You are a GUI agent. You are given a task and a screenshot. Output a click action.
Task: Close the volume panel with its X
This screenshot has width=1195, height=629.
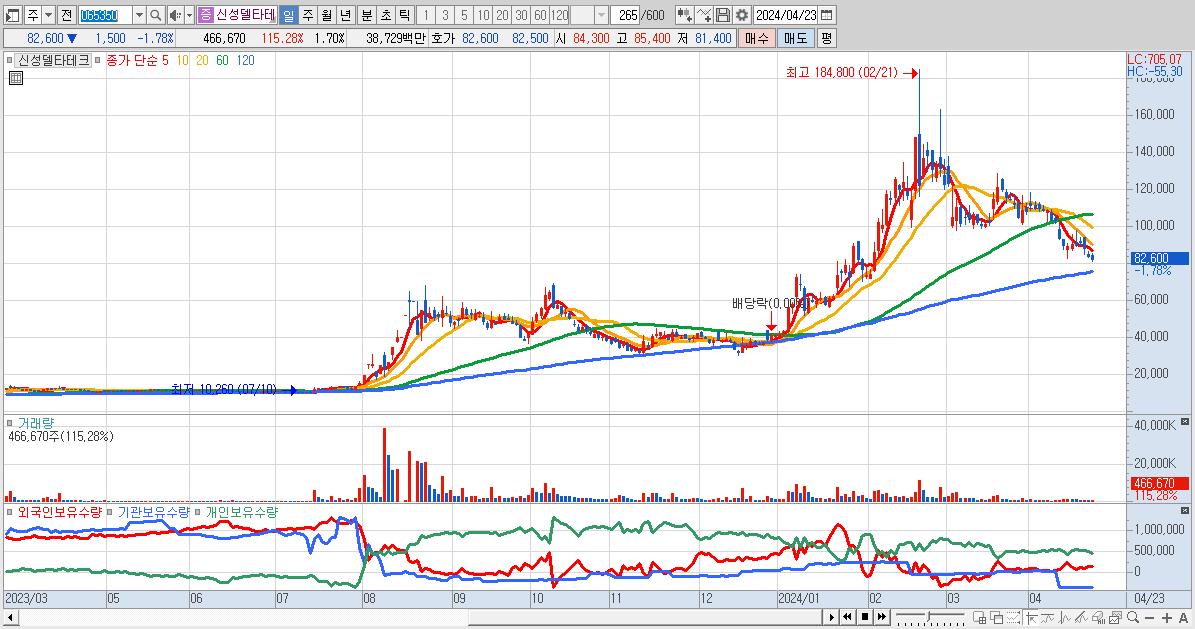coord(1185,422)
